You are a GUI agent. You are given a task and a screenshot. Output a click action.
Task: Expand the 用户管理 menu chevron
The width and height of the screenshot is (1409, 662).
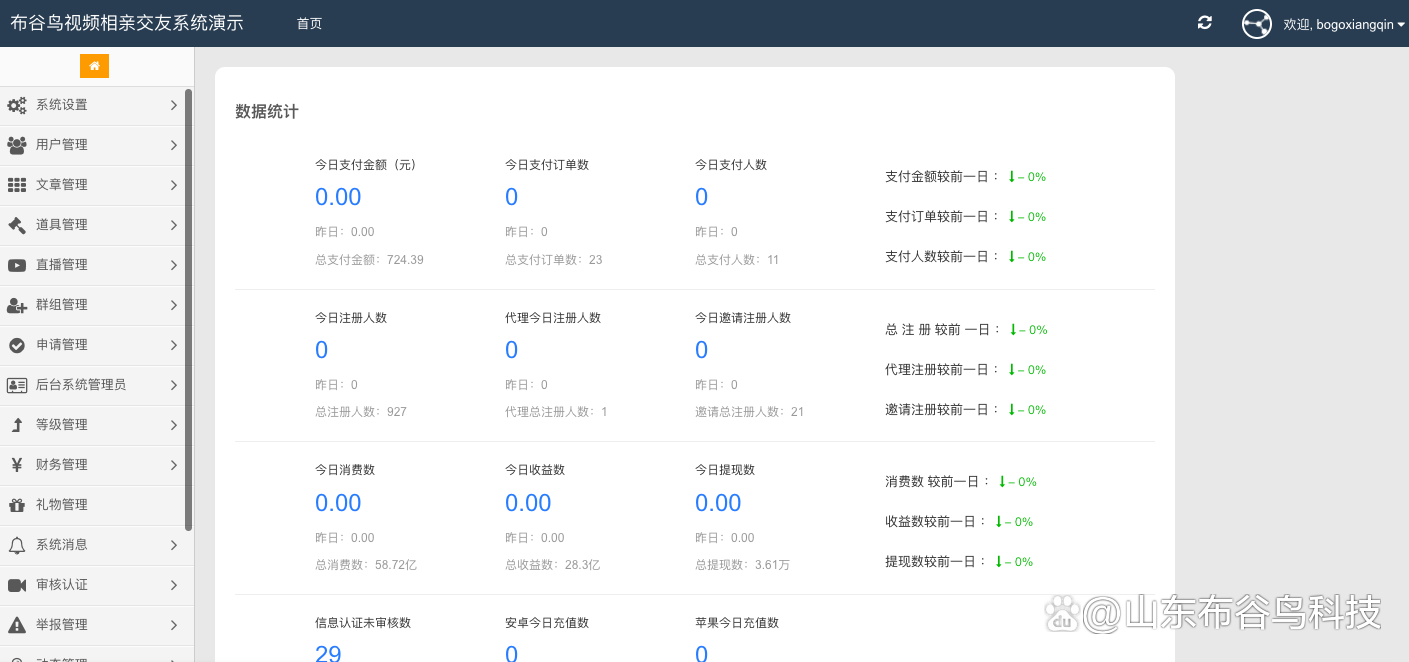[x=174, y=145]
